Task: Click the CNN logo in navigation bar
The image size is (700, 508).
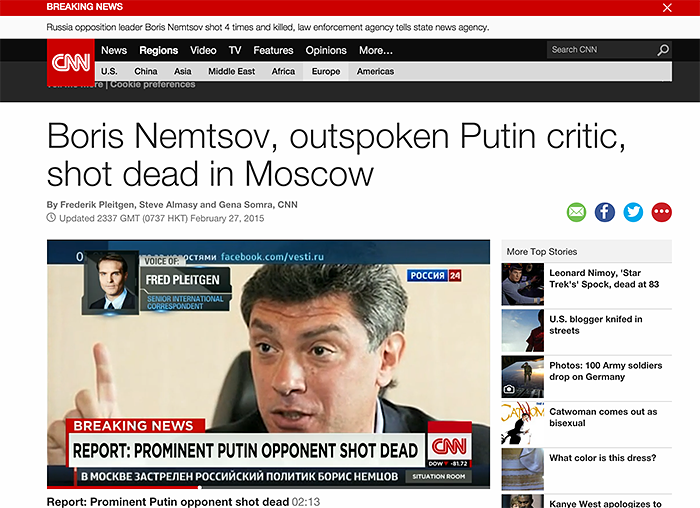Action: (x=71, y=61)
